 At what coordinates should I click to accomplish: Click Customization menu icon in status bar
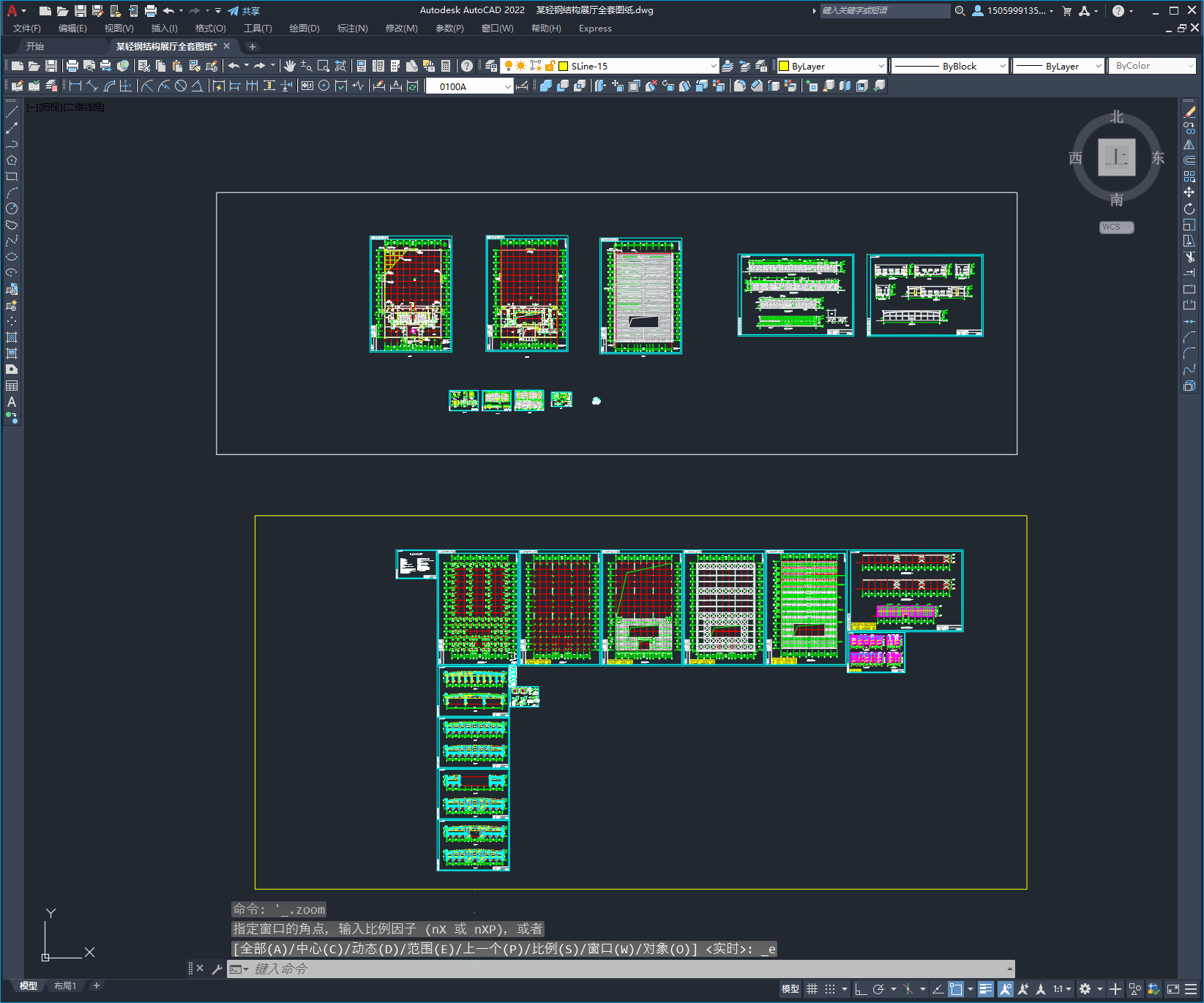click(1191, 989)
